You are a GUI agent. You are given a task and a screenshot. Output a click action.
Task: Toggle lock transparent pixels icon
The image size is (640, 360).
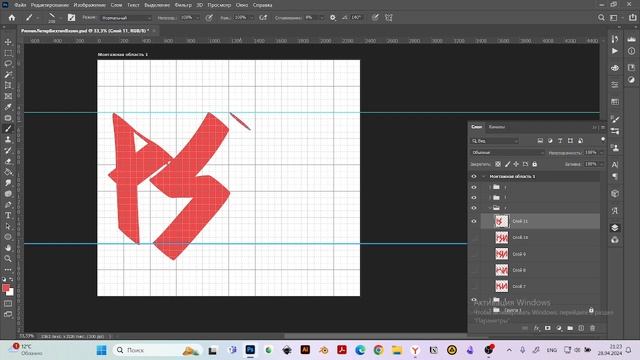[x=498, y=164]
